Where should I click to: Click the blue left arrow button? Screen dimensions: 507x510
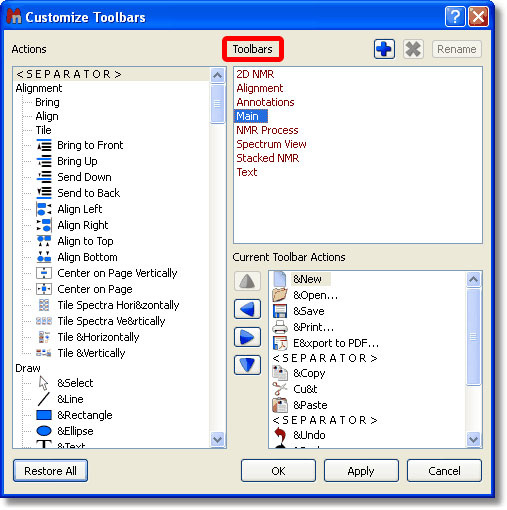pos(247,309)
